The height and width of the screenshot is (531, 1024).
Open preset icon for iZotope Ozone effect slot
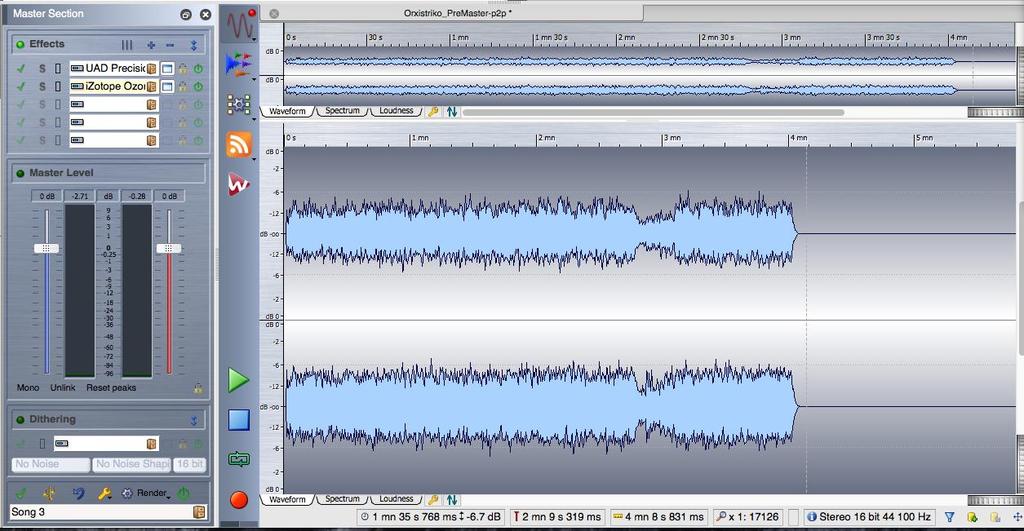click(x=152, y=86)
